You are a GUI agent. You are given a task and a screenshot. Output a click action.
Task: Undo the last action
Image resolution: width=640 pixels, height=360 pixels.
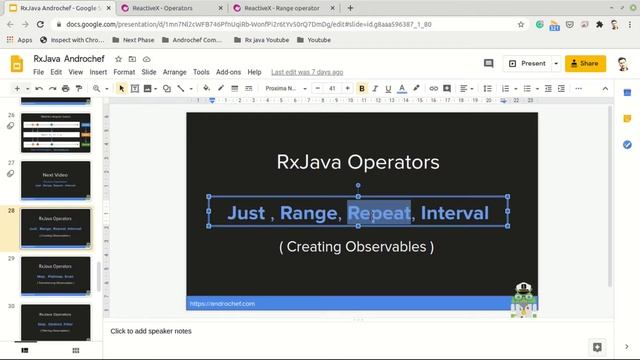click(39, 89)
